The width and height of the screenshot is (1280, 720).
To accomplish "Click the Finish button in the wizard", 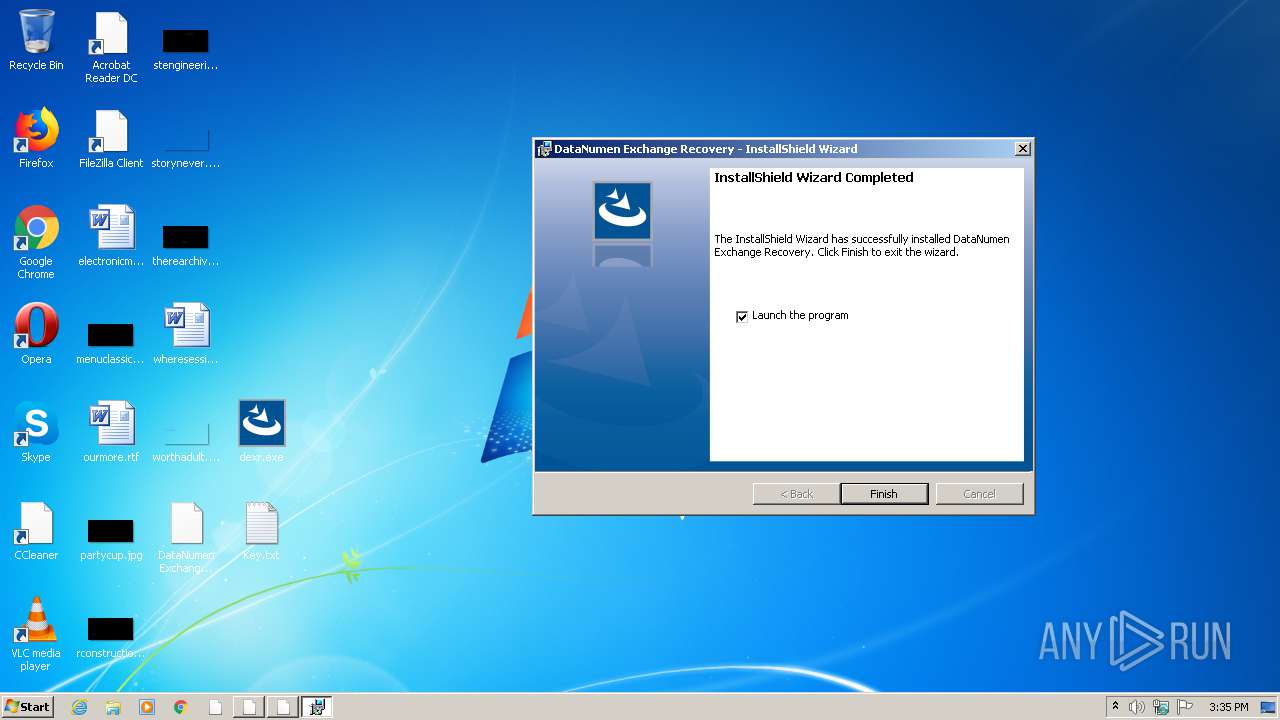I will pyautogui.click(x=884, y=494).
